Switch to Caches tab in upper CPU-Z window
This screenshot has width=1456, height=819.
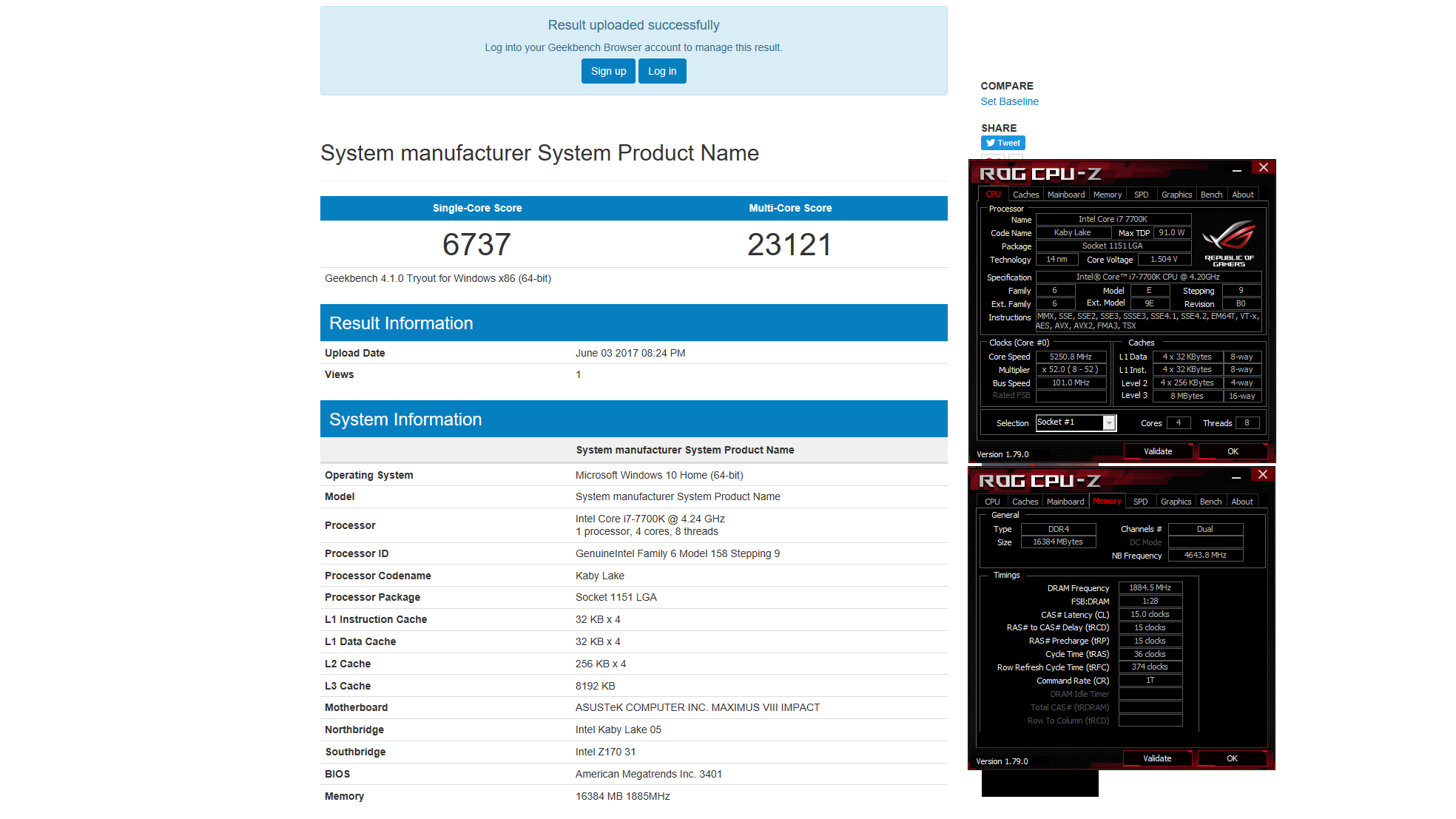1025,195
